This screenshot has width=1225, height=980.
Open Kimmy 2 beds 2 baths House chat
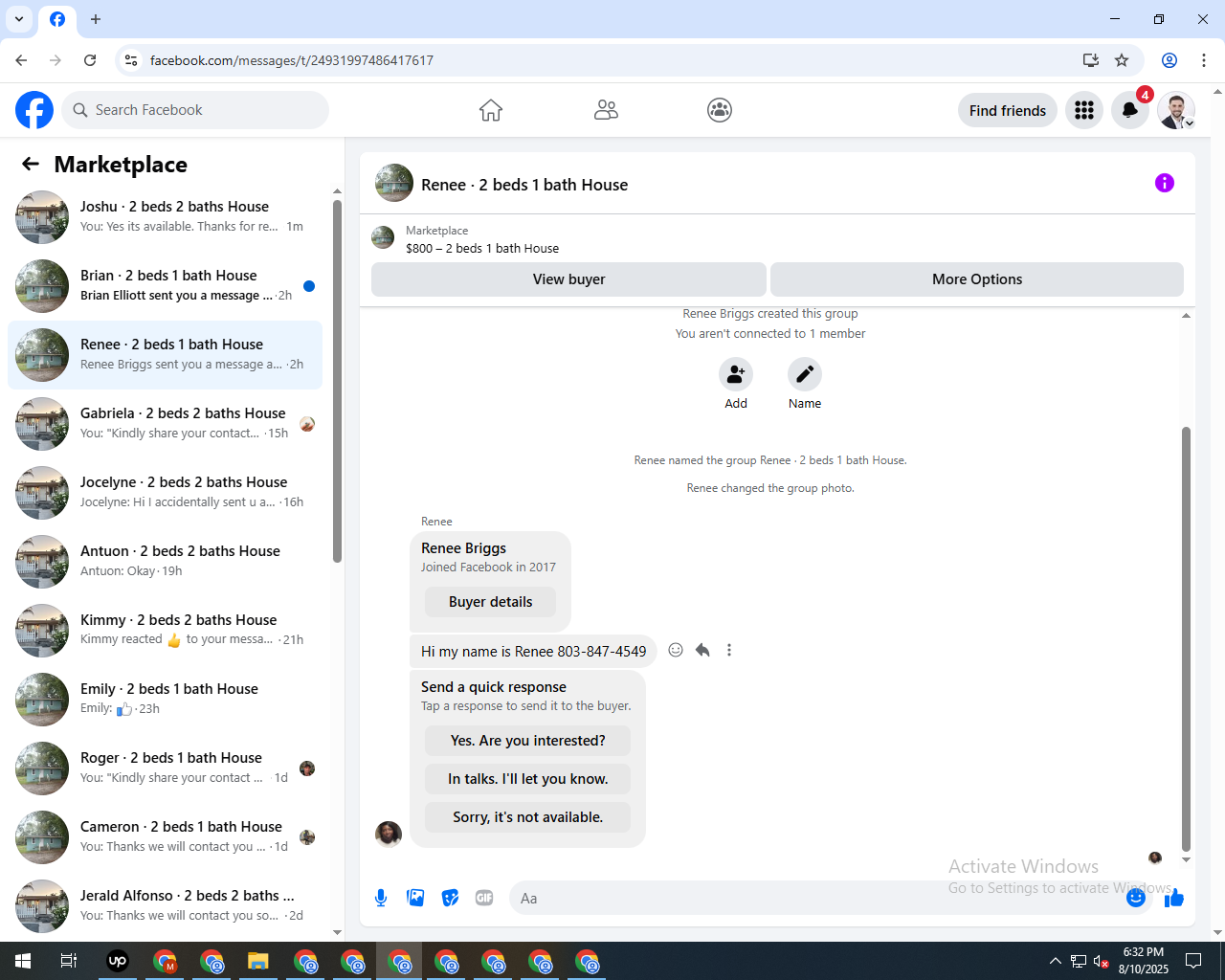(x=165, y=631)
